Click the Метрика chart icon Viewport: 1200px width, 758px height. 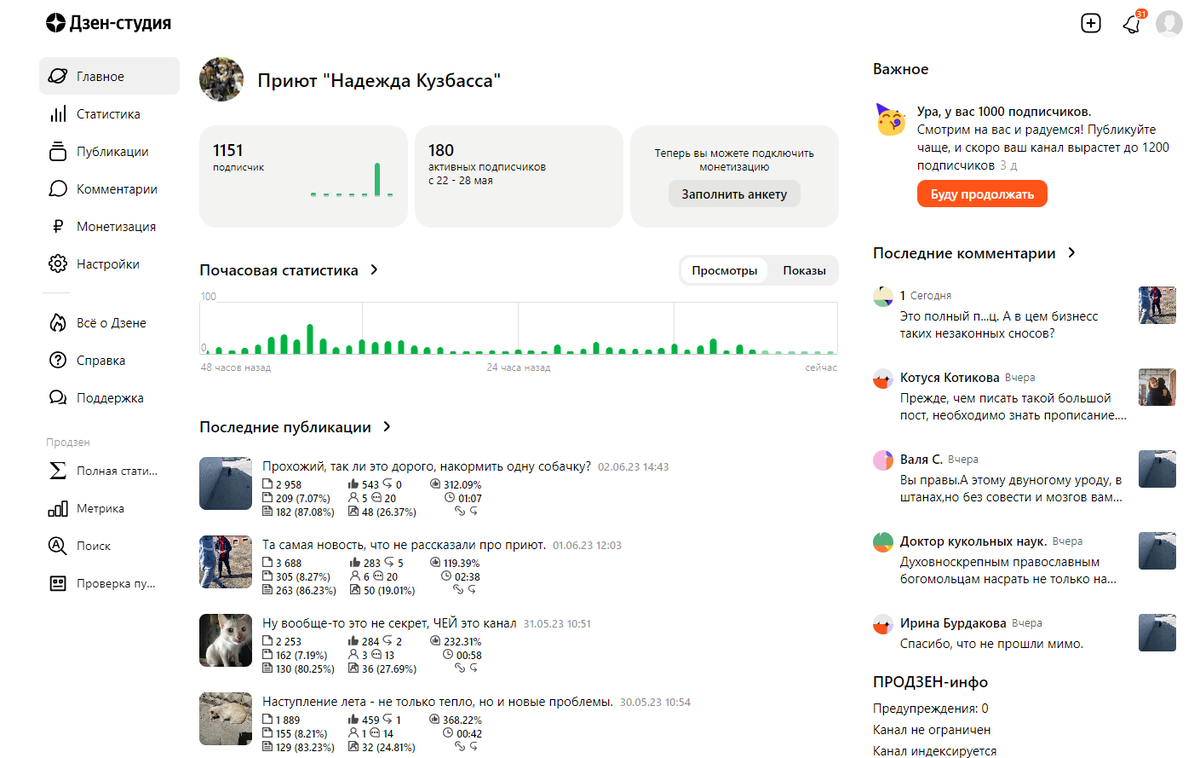click(x=58, y=509)
